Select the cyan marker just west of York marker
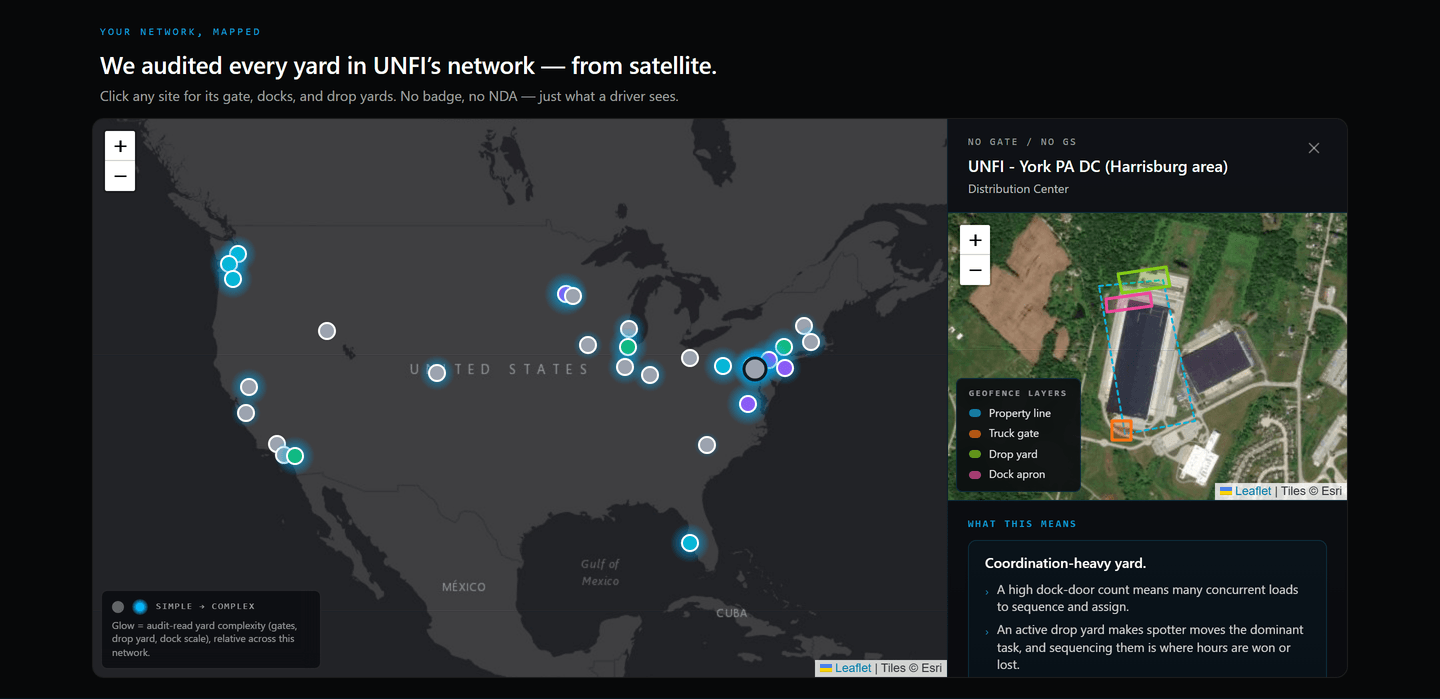This screenshot has width=1440, height=699. [723, 366]
